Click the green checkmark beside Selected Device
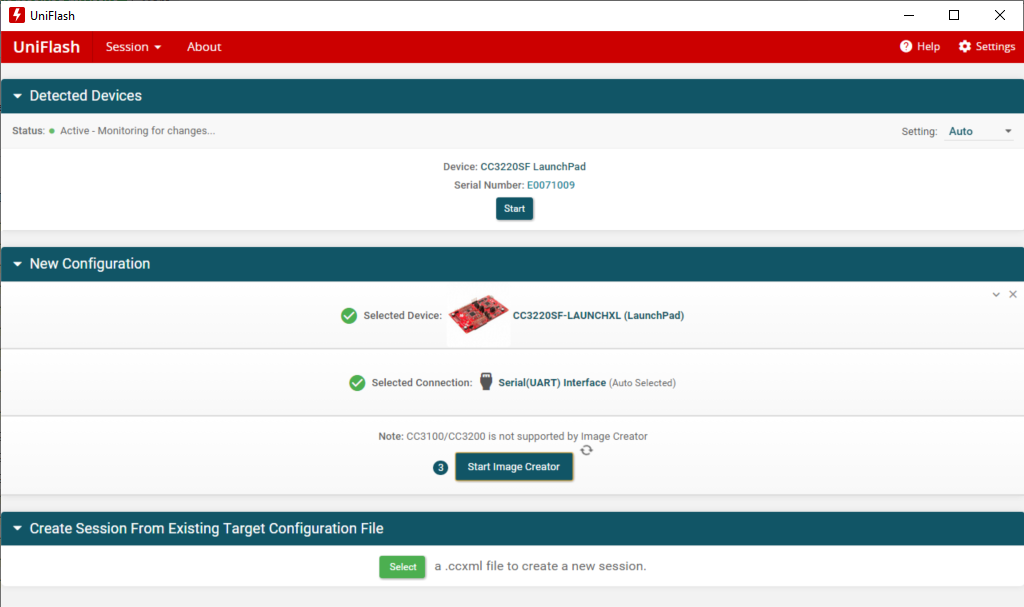 (x=349, y=316)
